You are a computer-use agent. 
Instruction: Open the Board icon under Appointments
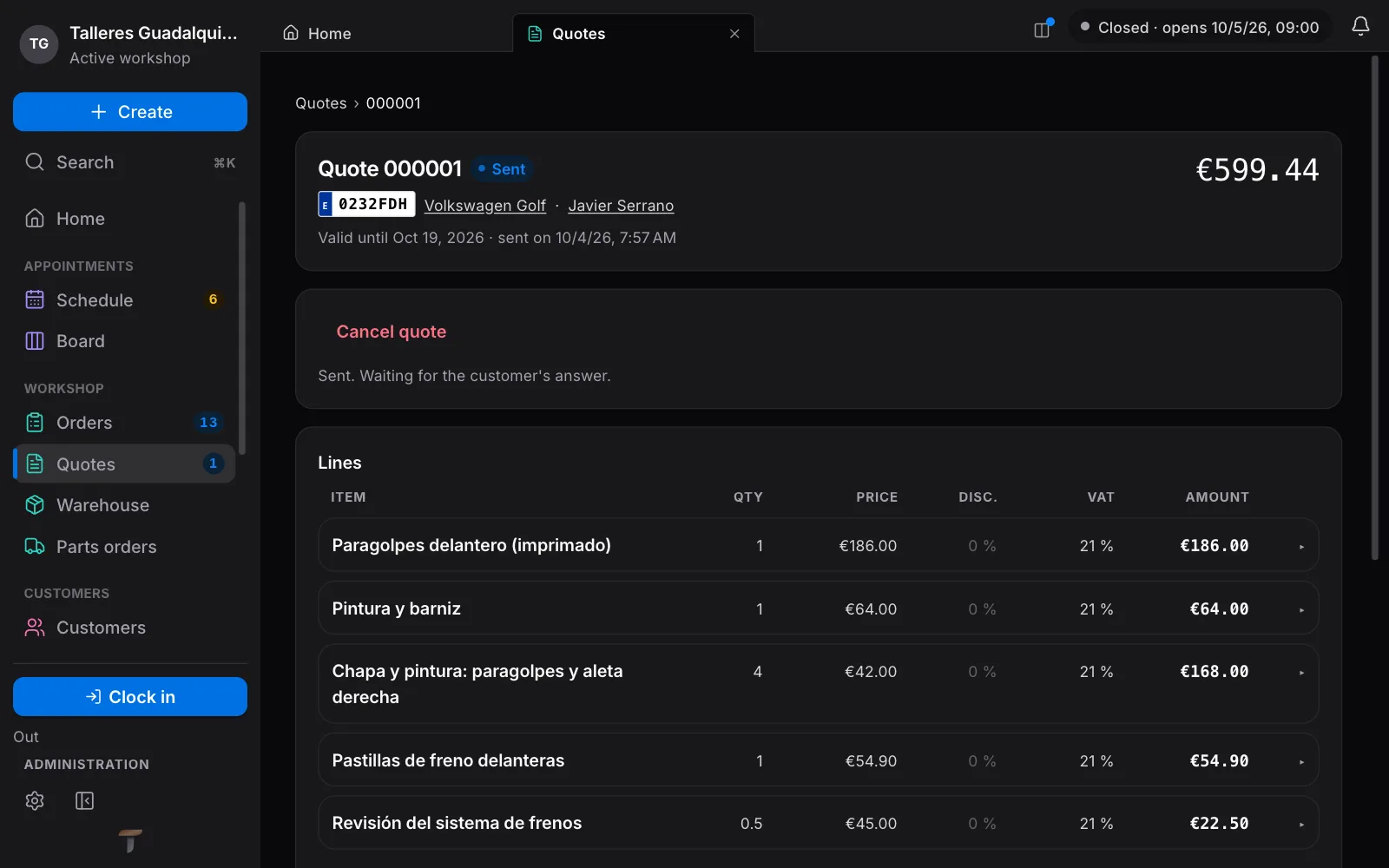click(x=35, y=341)
